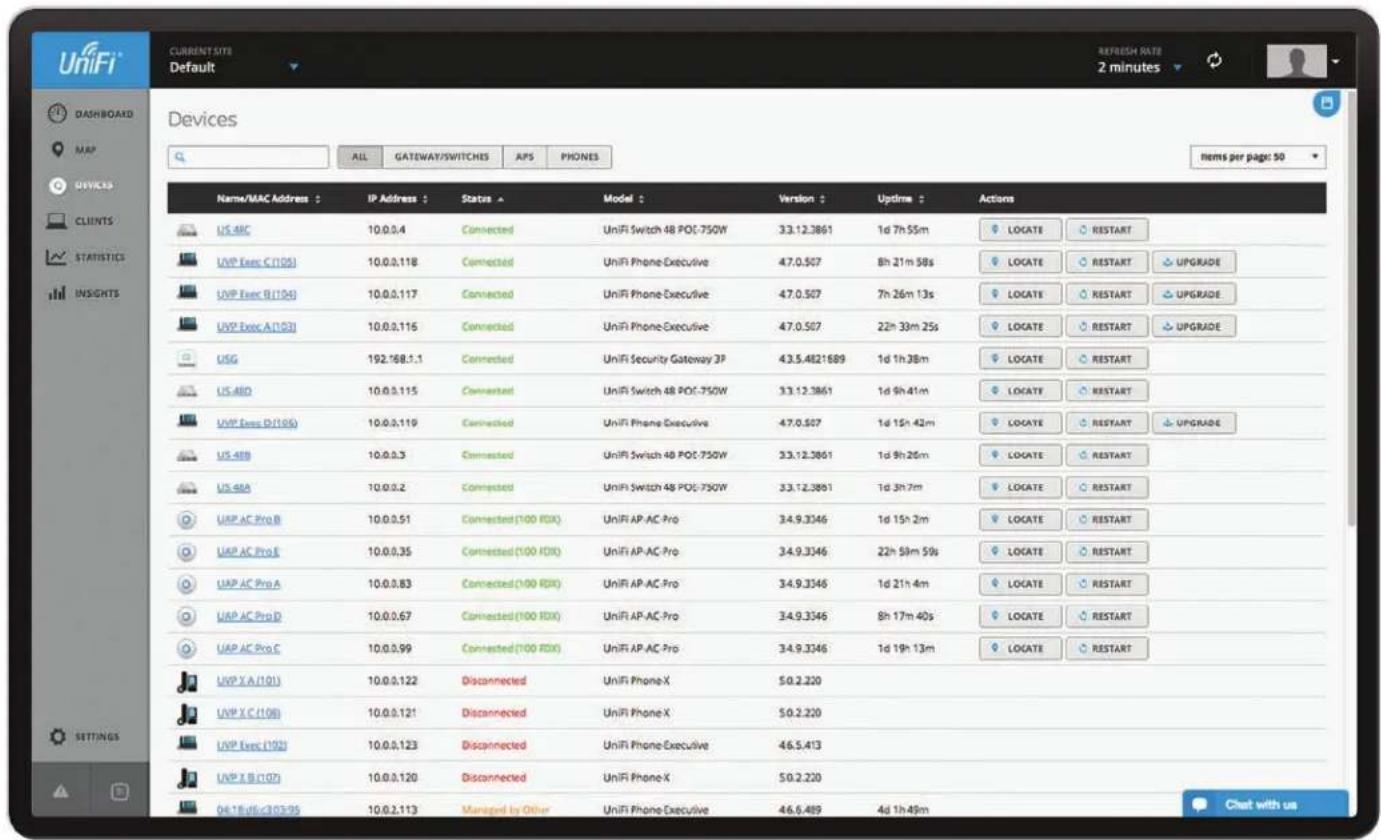This screenshot has width=1381, height=840.
Task: Click Locate for US 48C
Action: click(x=1019, y=231)
